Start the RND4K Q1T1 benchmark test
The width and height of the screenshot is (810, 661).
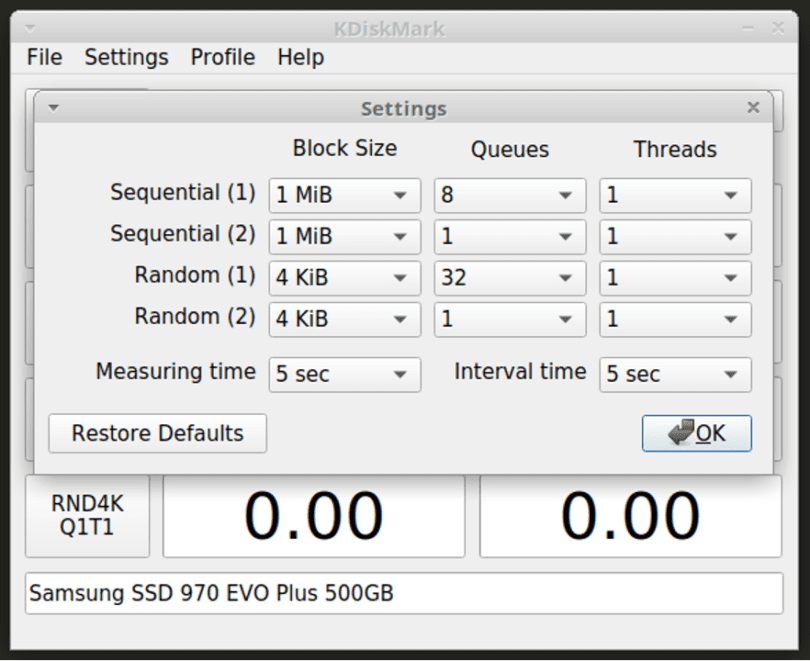[x=87, y=515]
